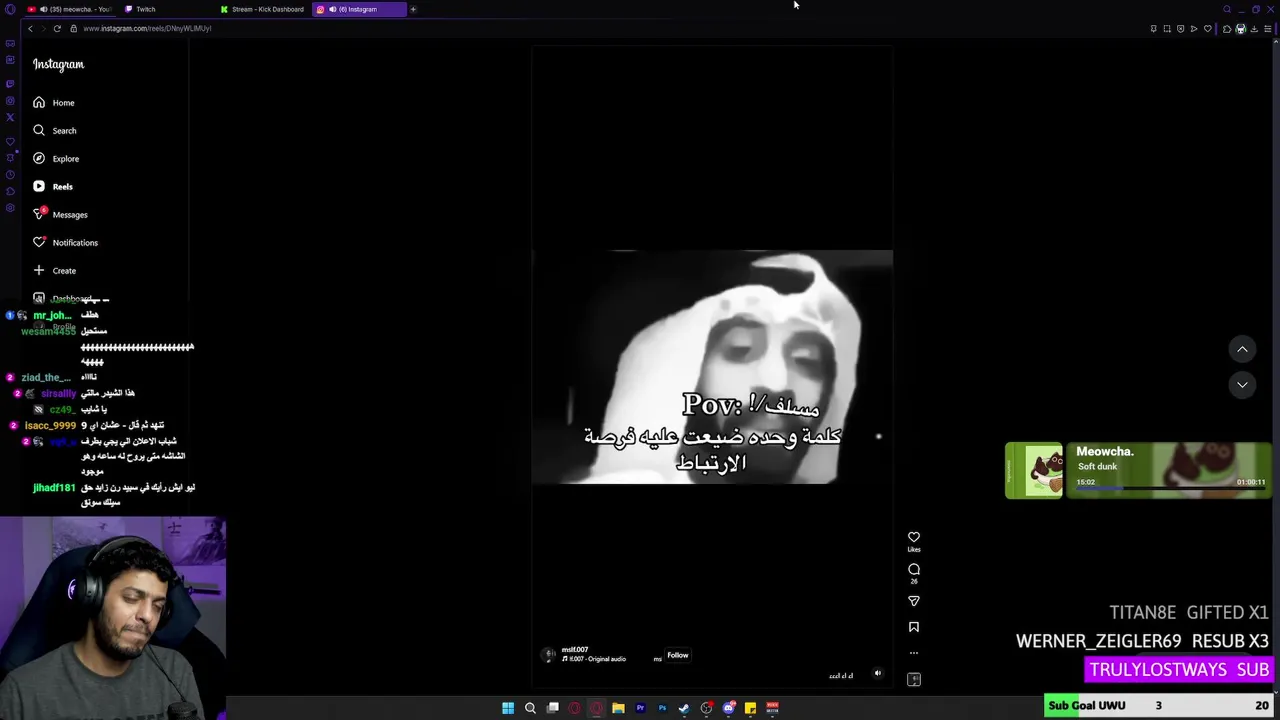Open the browser extensions cube icon

[1227, 28]
